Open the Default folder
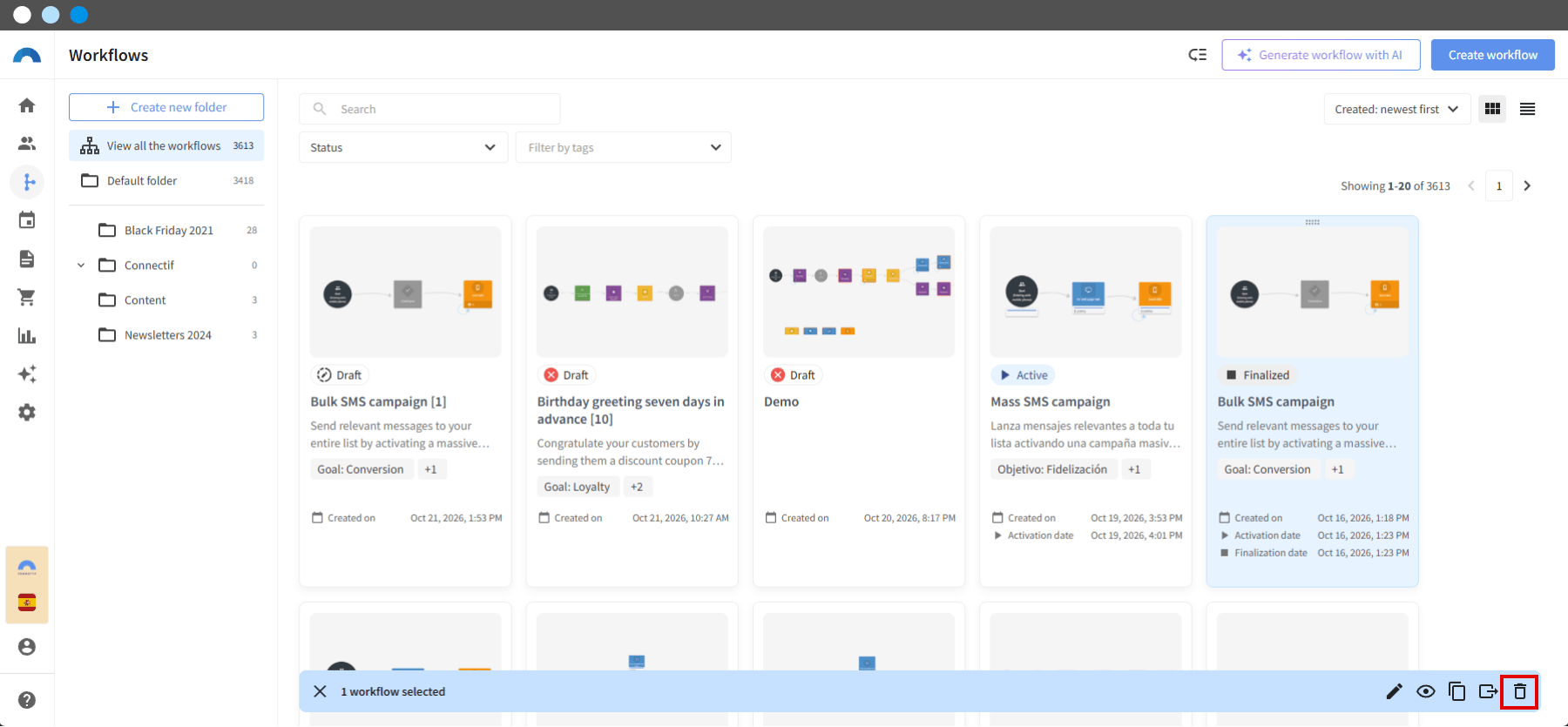 point(166,180)
